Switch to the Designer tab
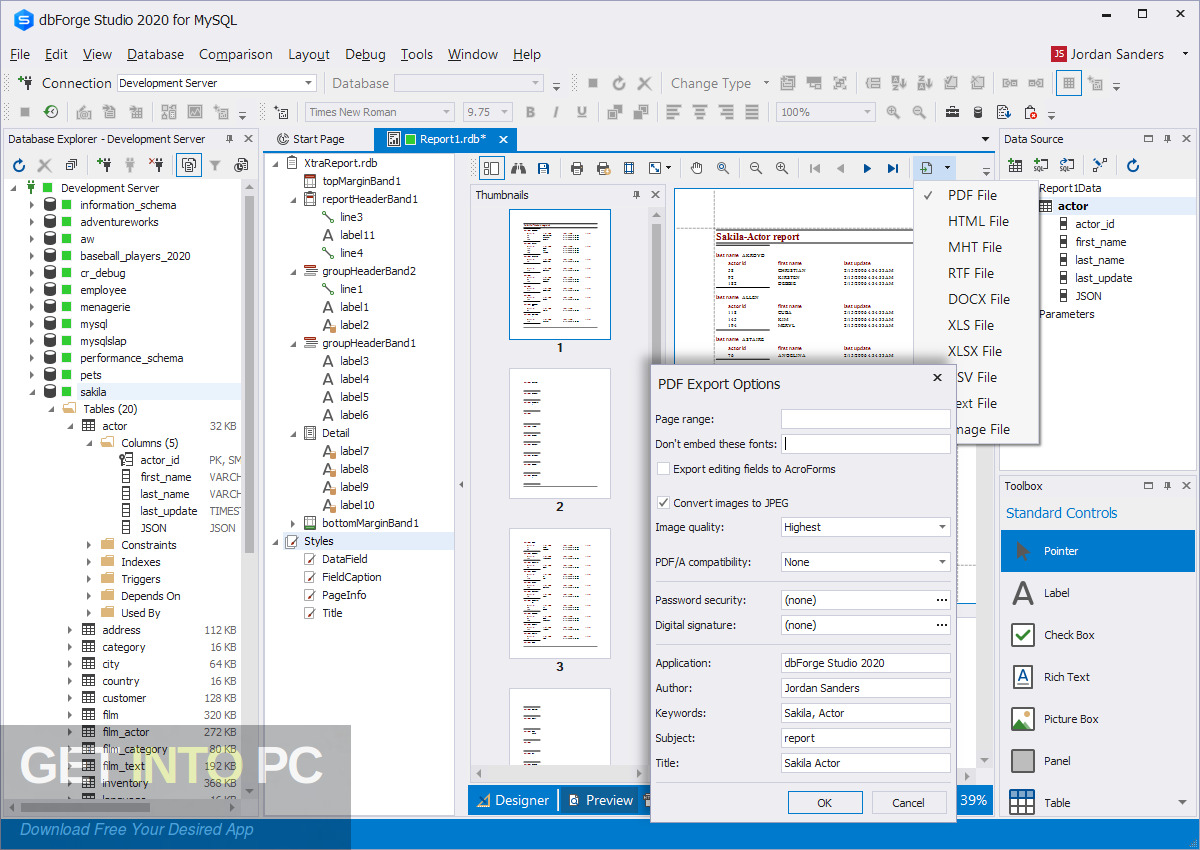 [x=513, y=800]
